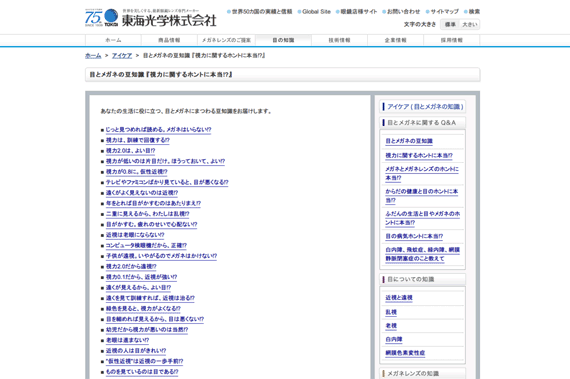Open the 技術情報 navigation tab
Viewport: 570px width, 379px height.
click(x=339, y=40)
